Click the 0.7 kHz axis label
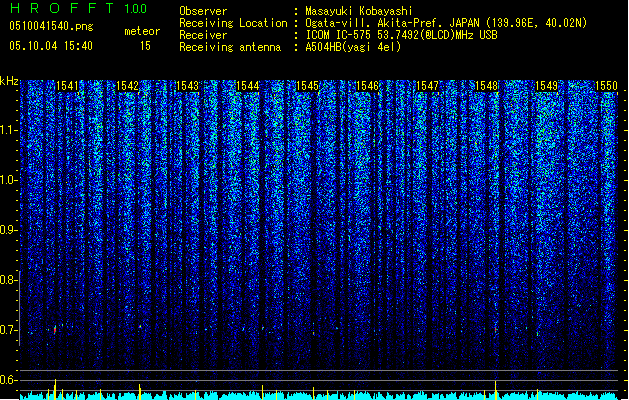 click(7, 330)
